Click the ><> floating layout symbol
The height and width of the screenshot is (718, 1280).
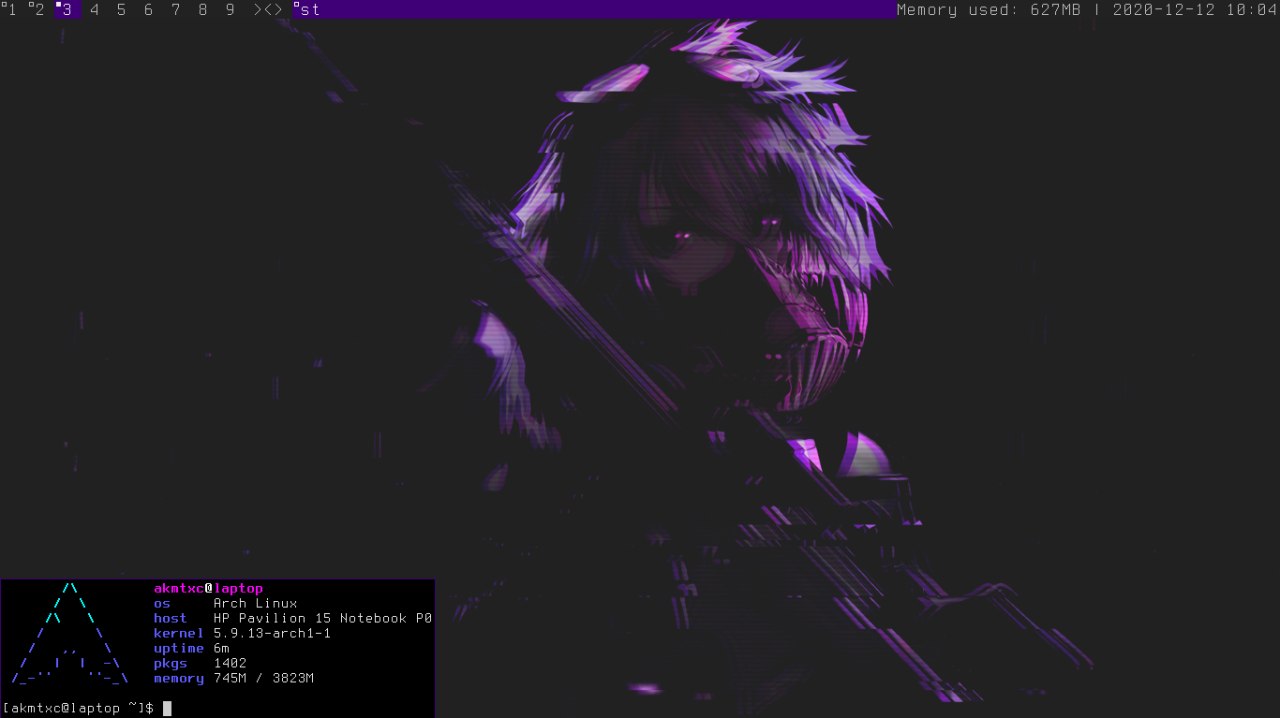click(267, 10)
